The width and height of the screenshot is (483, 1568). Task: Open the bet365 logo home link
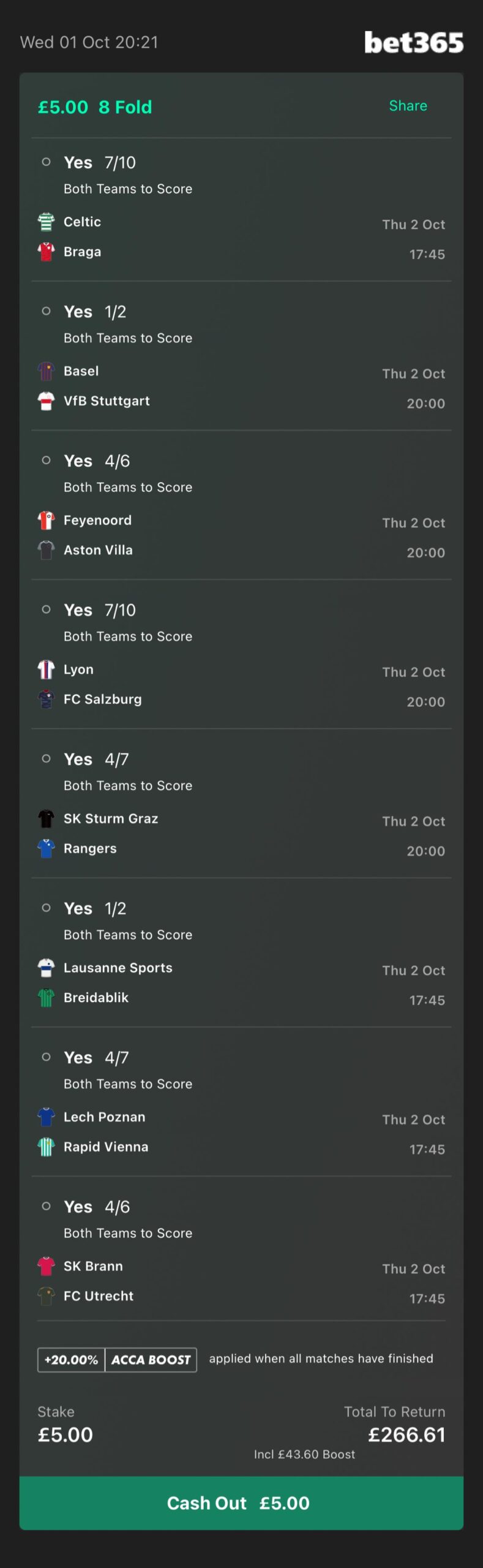coord(414,42)
